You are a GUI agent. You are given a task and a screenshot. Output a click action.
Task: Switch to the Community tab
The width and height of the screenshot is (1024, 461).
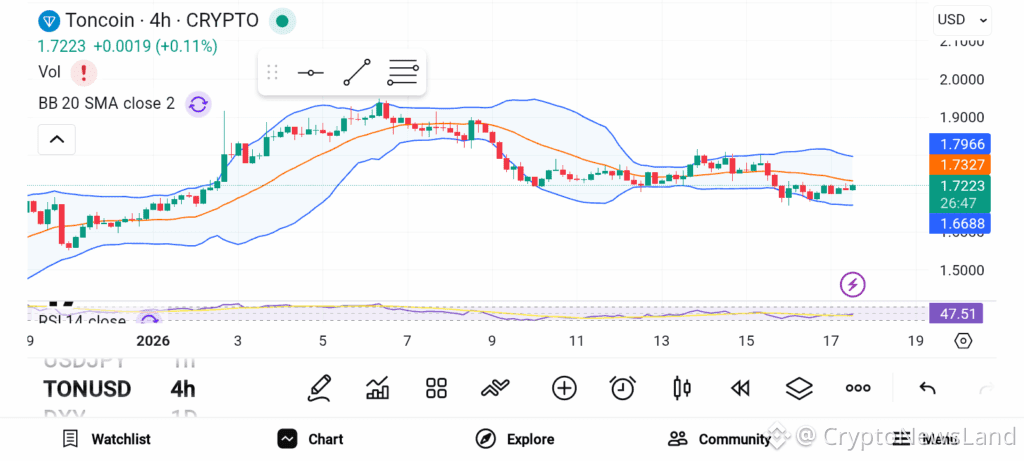(720, 439)
